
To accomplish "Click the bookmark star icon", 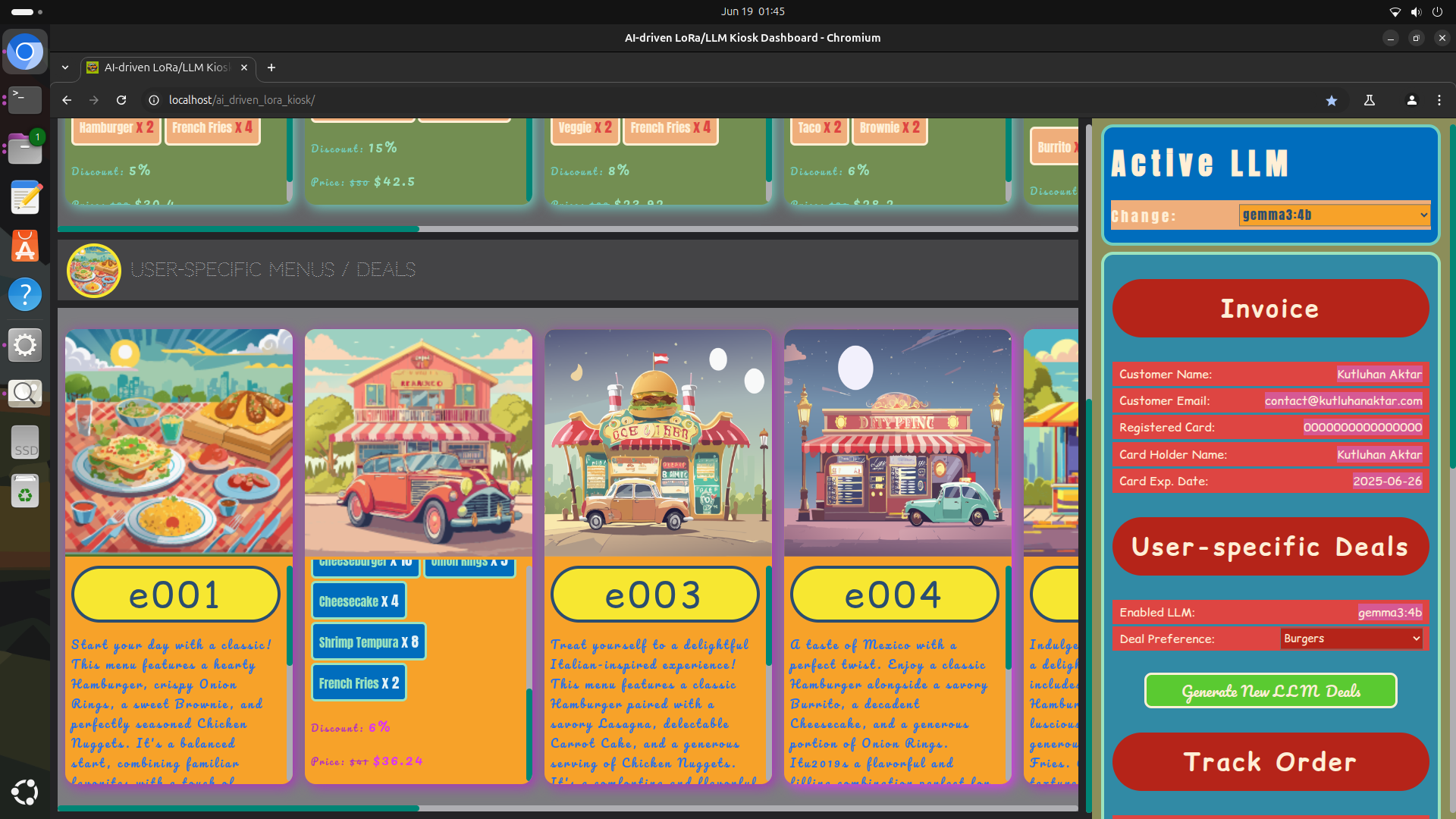I will pos(1331,100).
